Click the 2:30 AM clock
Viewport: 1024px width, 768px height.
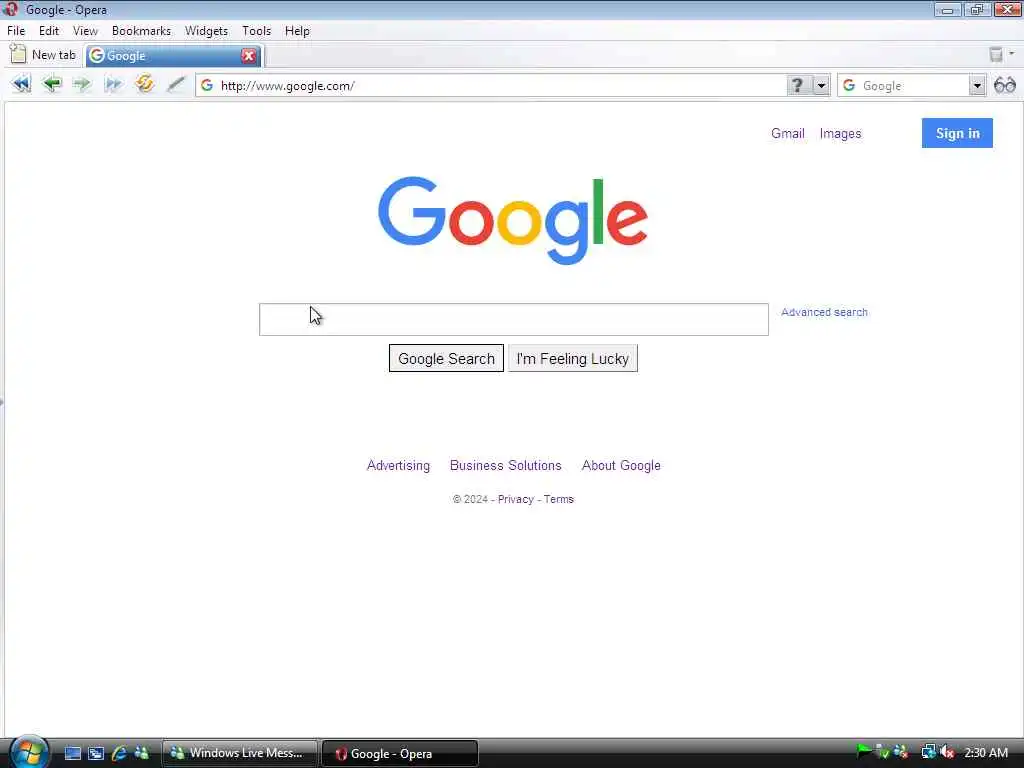coord(985,752)
